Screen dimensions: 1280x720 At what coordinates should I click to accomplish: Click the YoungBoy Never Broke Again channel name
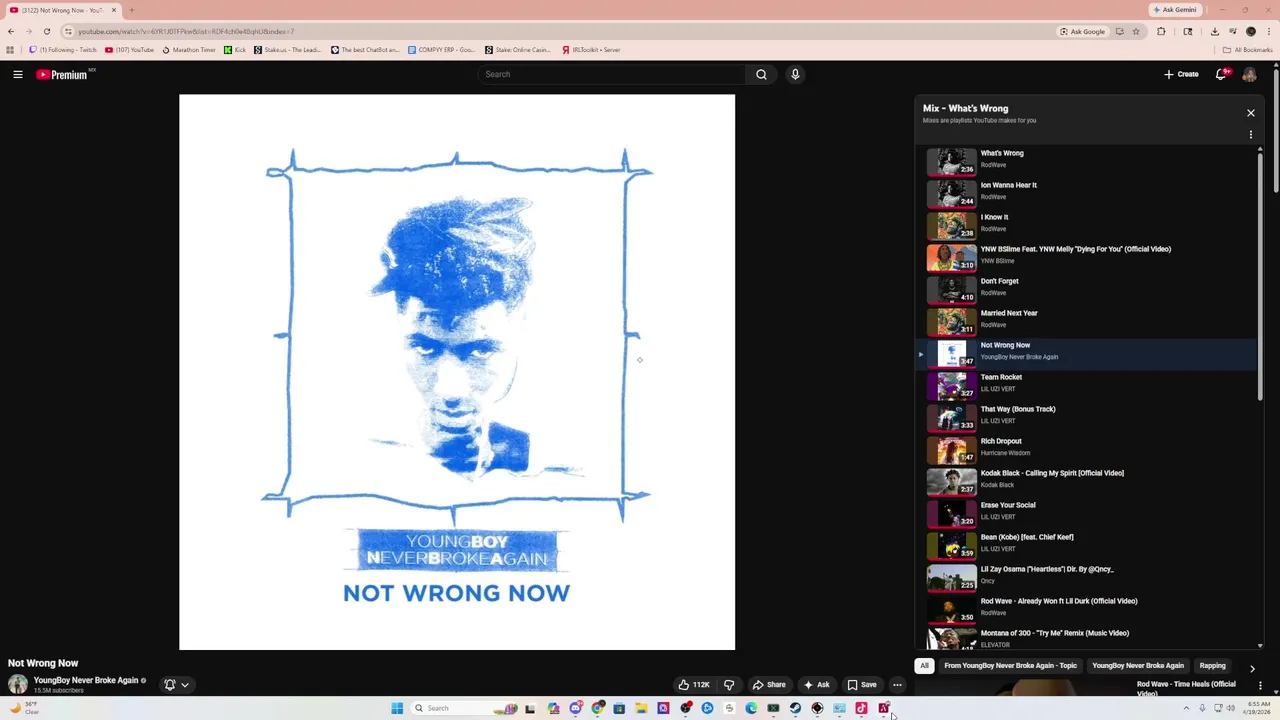tap(86, 680)
